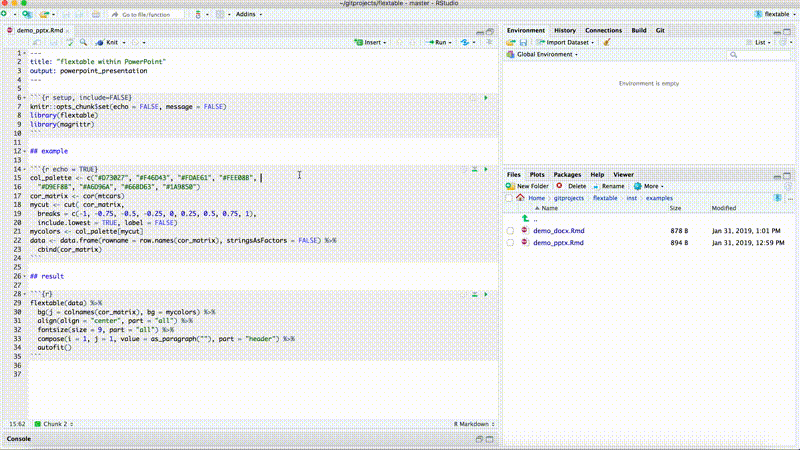Image resolution: width=800 pixels, height=450 pixels.
Task: Go to inst in the breadcrumb
Action: [632, 198]
